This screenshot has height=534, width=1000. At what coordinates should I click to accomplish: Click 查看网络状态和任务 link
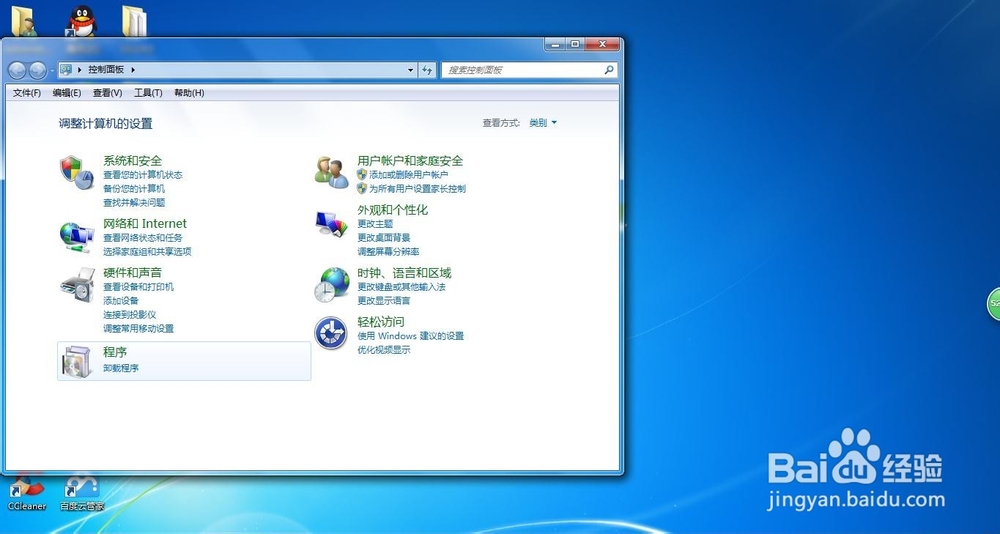(143, 237)
